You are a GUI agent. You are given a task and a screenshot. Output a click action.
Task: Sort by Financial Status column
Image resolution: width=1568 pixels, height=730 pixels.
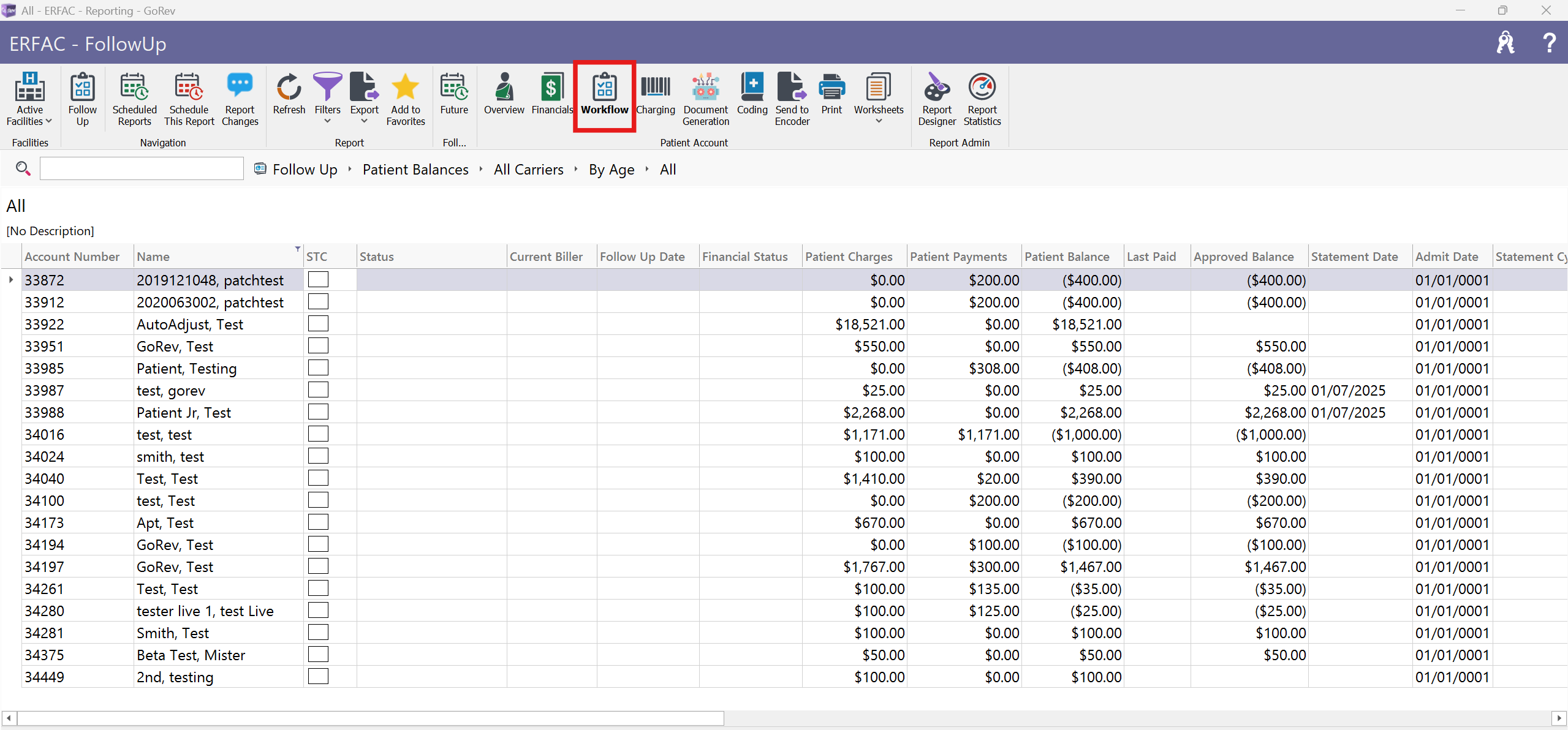751,257
